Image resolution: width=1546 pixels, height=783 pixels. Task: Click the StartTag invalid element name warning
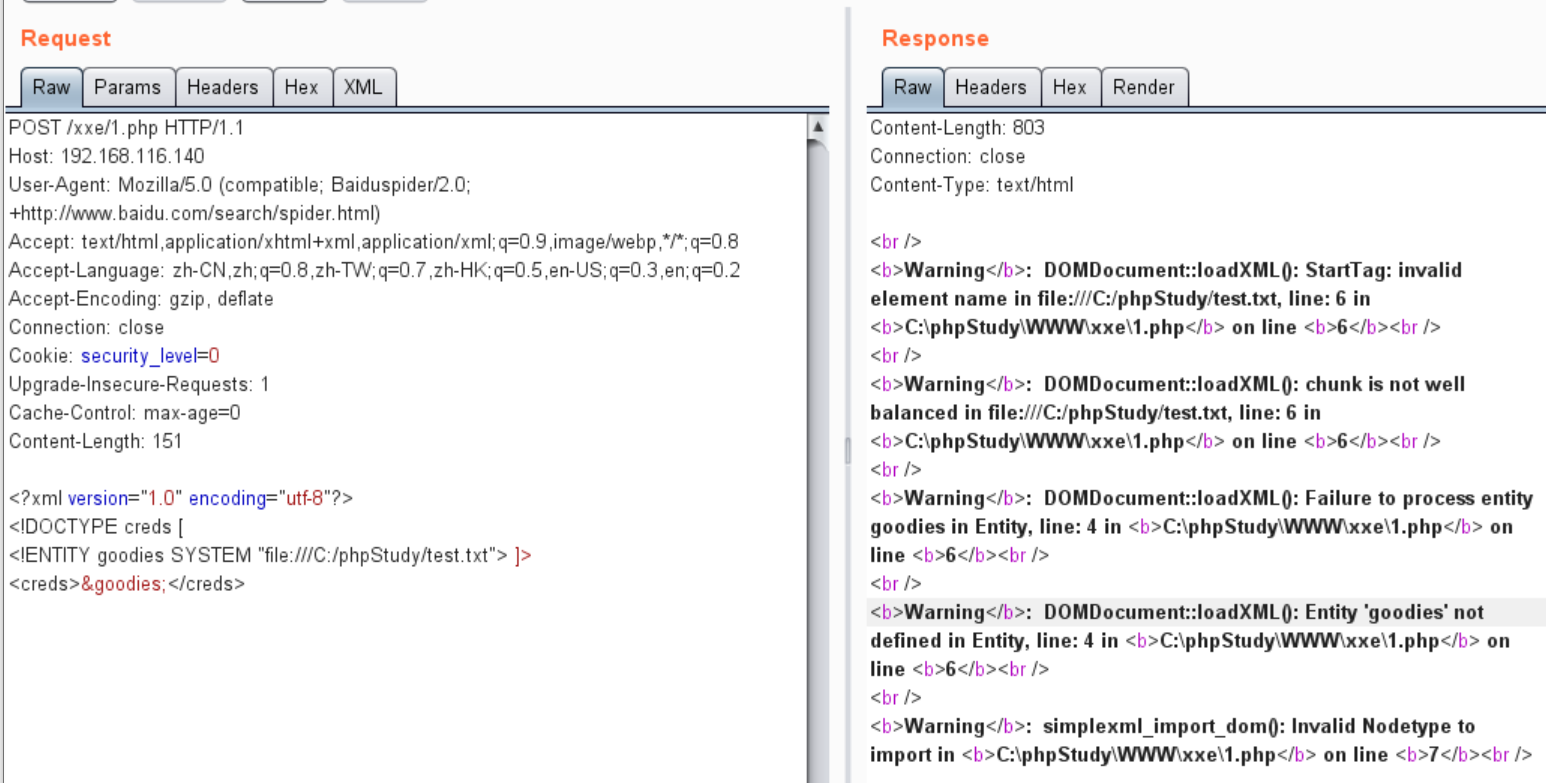pyautogui.click(x=1166, y=299)
